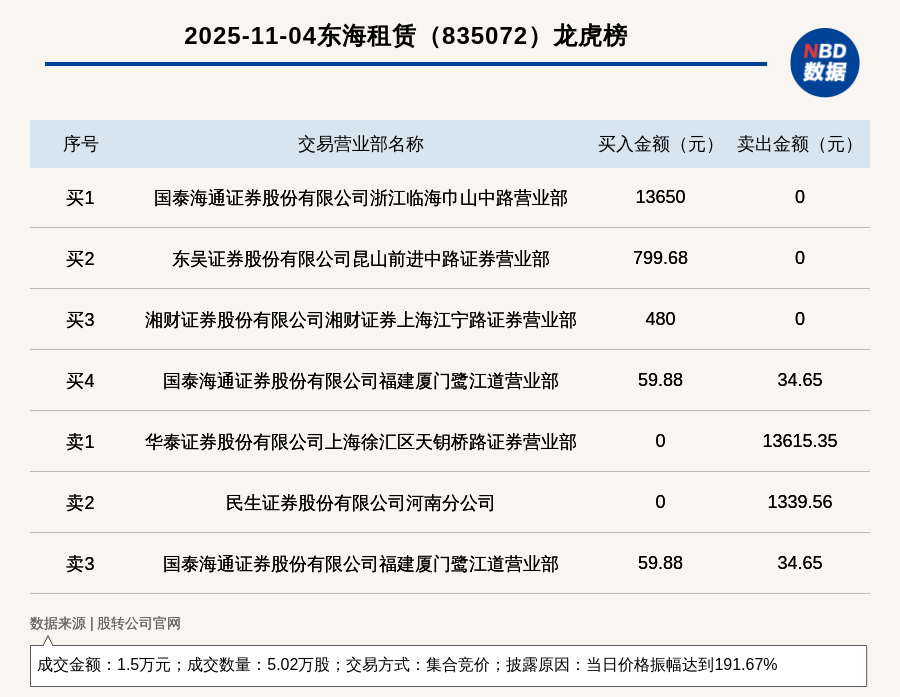Select row label 卖1

80,442
